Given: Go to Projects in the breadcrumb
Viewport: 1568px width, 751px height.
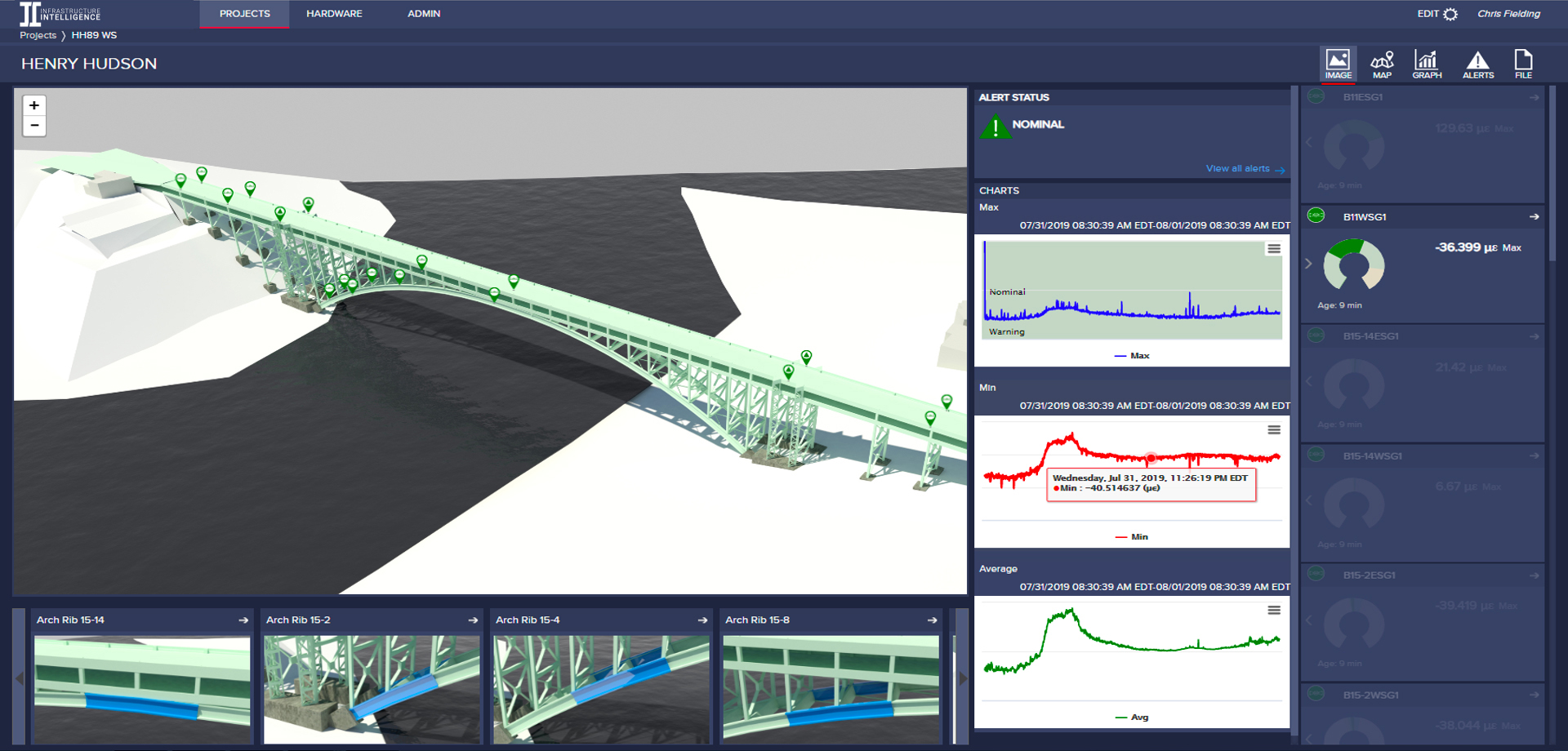Looking at the screenshot, I should 38,35.
